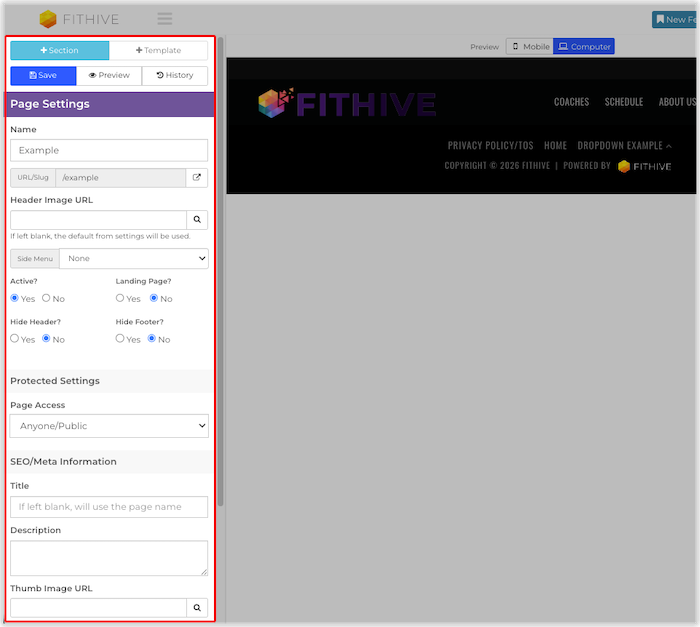Click the hamburger menu icon in top bar
The height and width of the screenshot is (627, 700).
coord(165,19)
